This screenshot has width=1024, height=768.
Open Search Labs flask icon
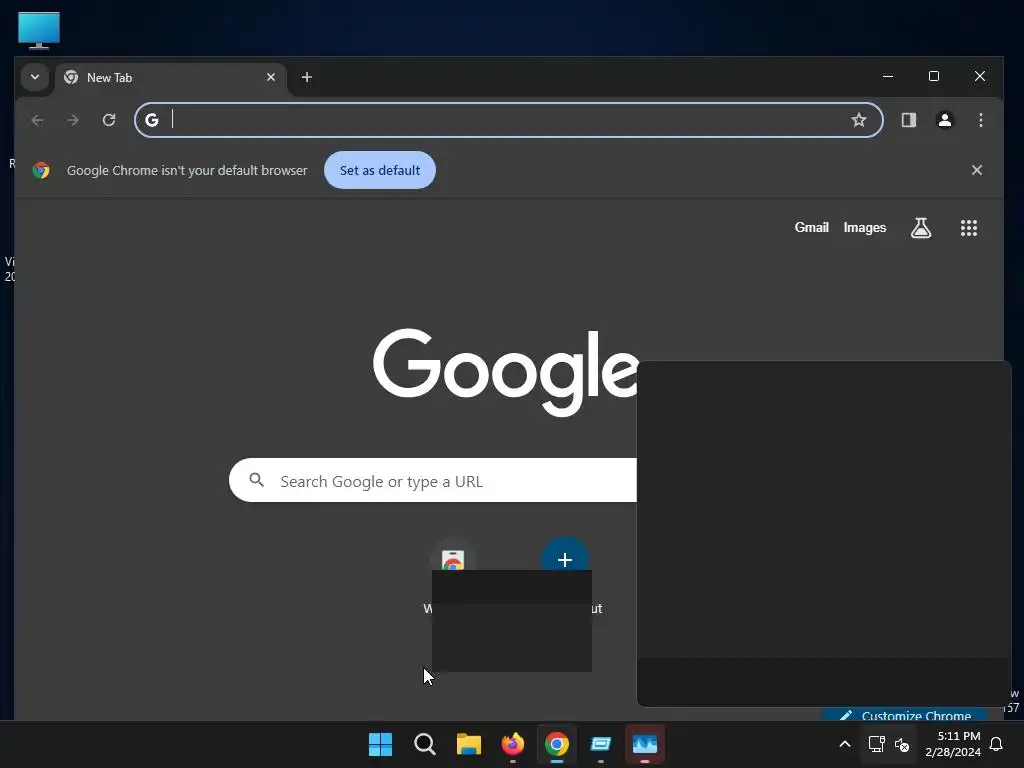(921, 228)
